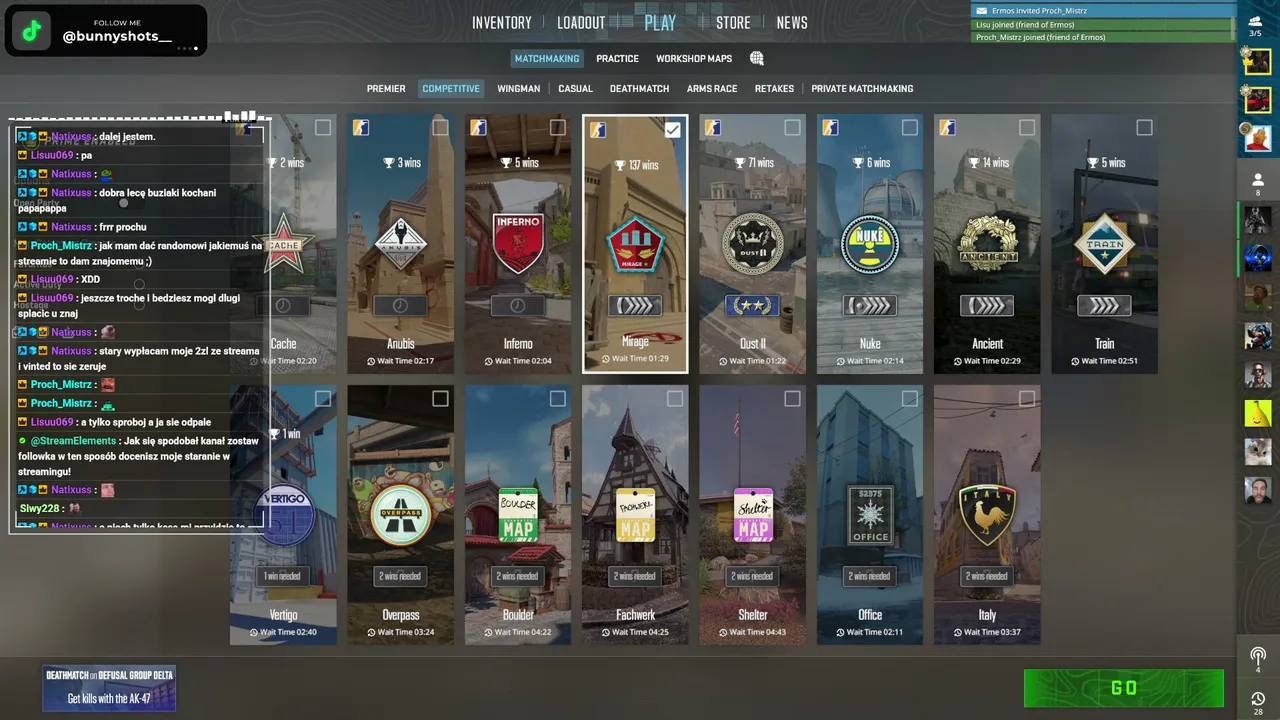The height and width of the screenshot is (720, 1280).
Task: Select the Anubis map badge
Action: click(400, 243)
